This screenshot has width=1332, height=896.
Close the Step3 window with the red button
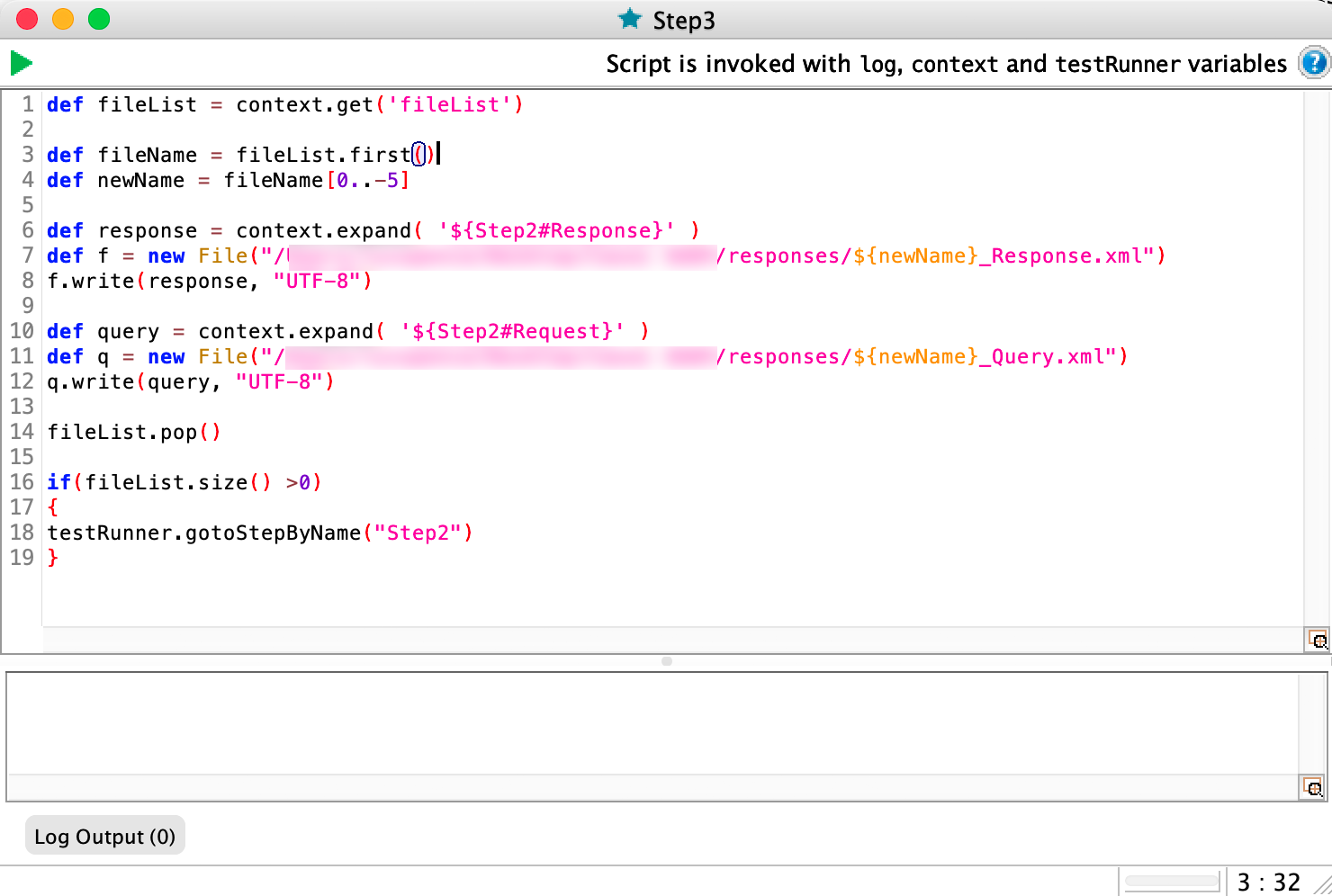tap(27, 19)
